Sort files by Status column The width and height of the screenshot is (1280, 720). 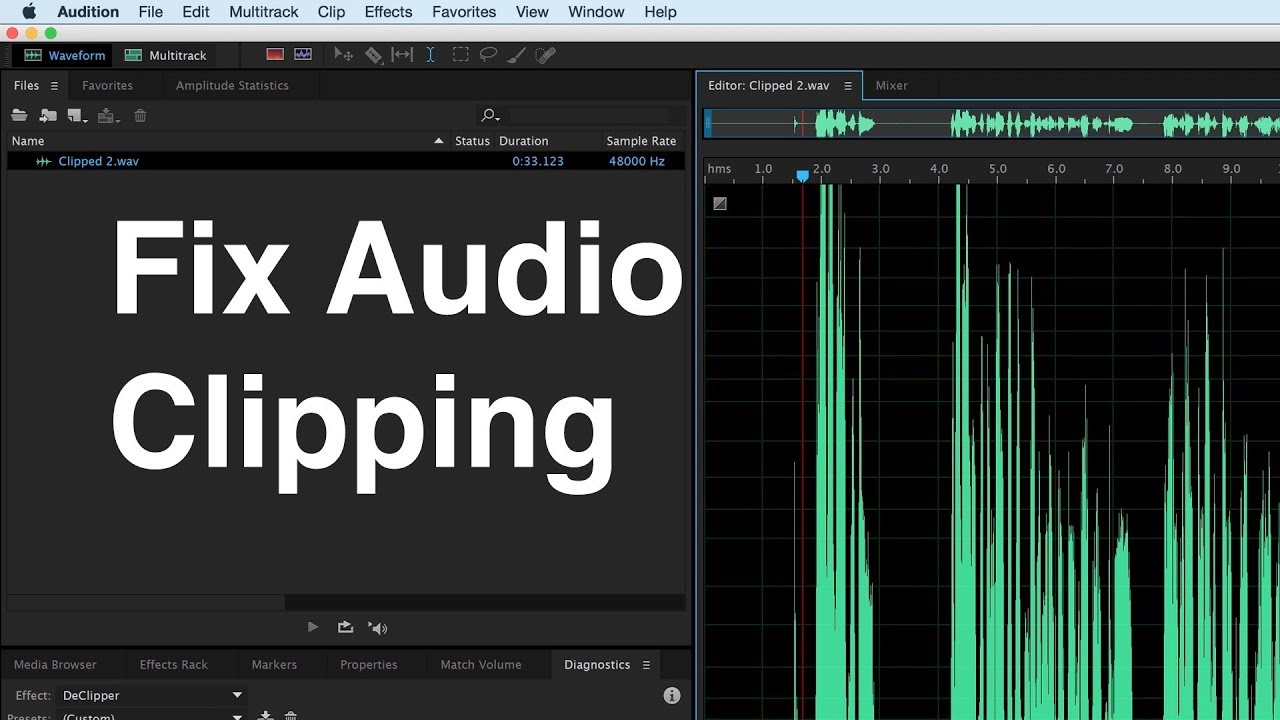(x=472, y=141)
